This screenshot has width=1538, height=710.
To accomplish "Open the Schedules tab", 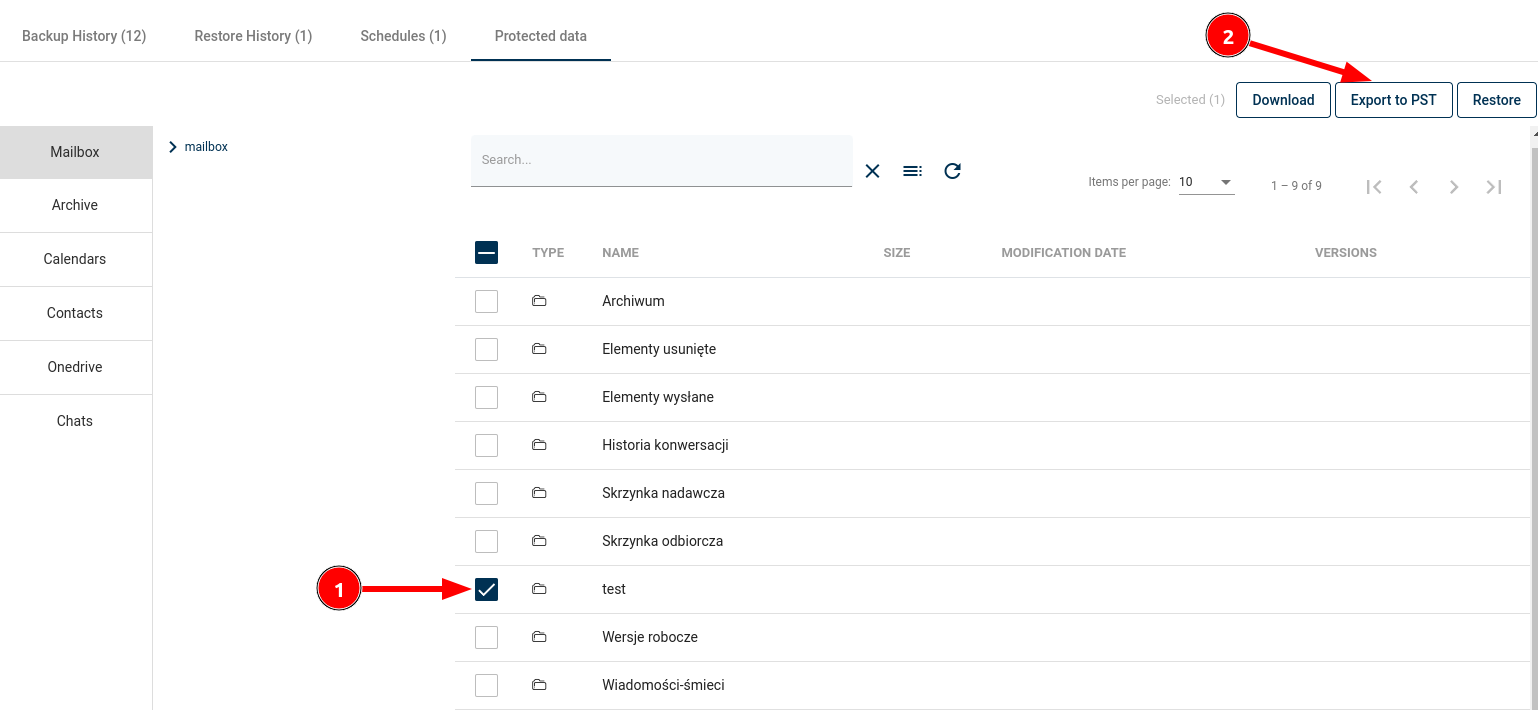I will [x=403, y=36].
